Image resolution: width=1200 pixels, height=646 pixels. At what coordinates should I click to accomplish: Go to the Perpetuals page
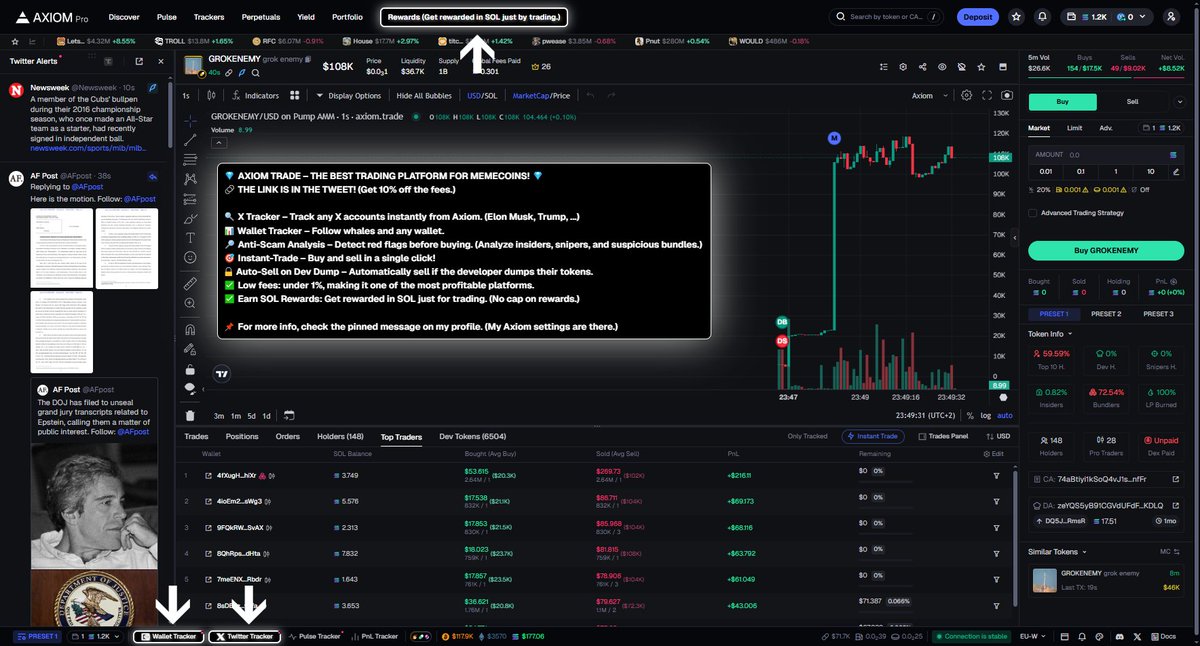[x=261, y=17]
